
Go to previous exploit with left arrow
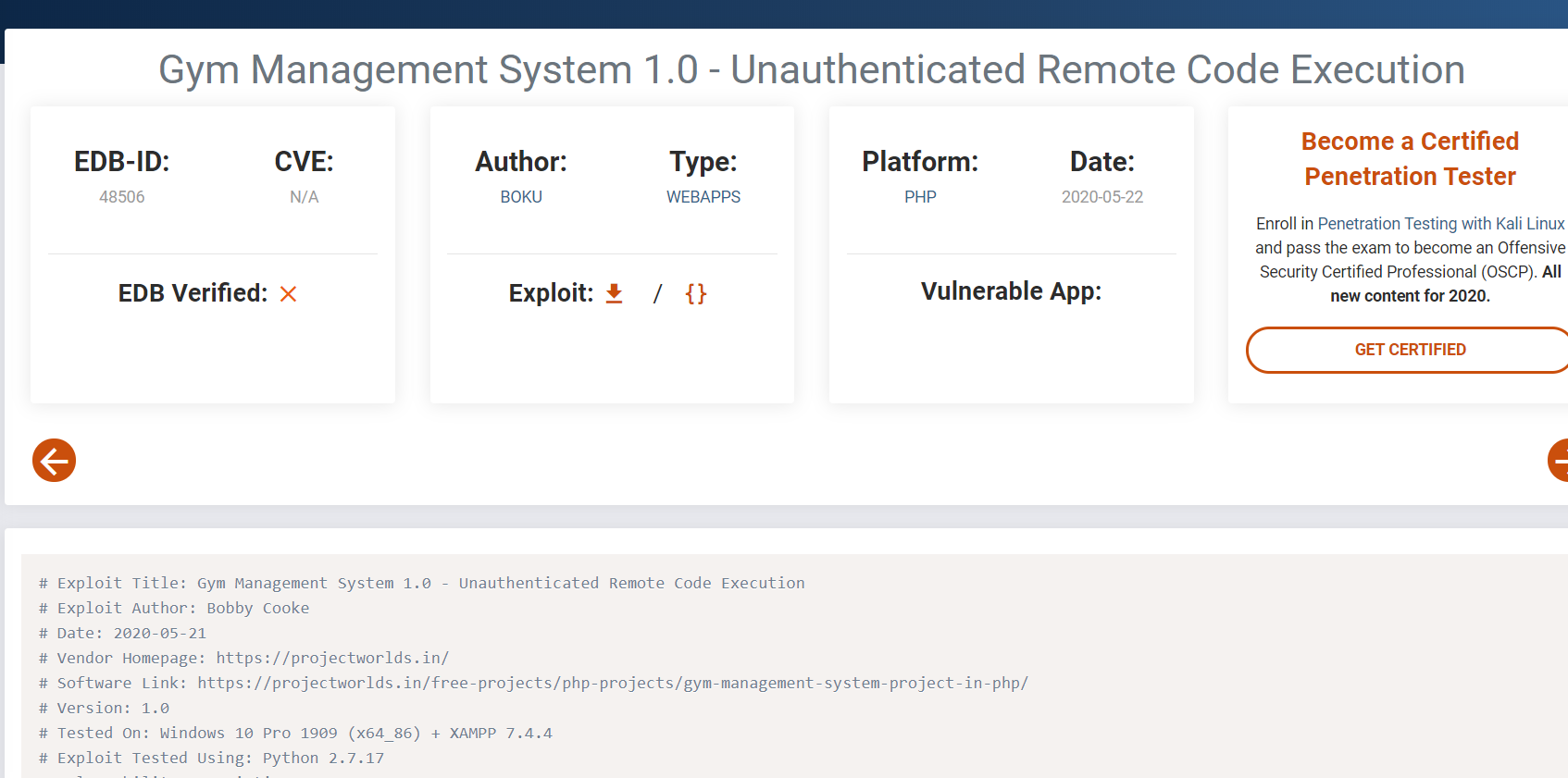point(55,461)
